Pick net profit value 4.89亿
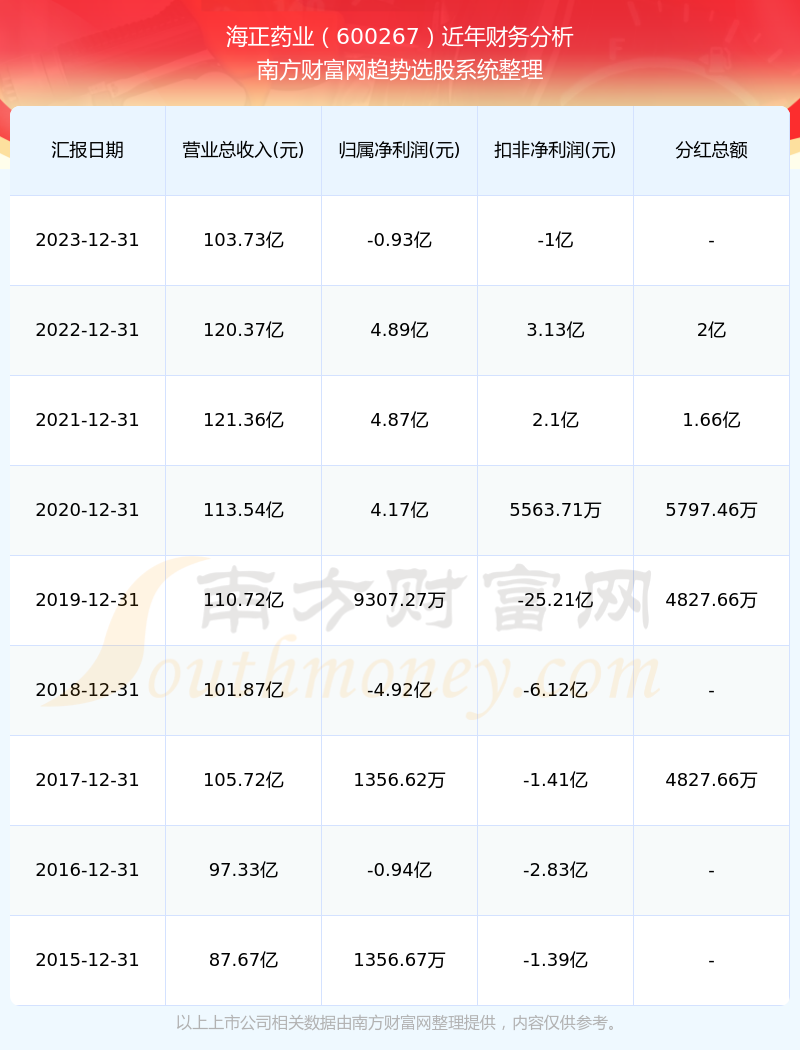Screen dimensions: 800x1050 point(400,330)
